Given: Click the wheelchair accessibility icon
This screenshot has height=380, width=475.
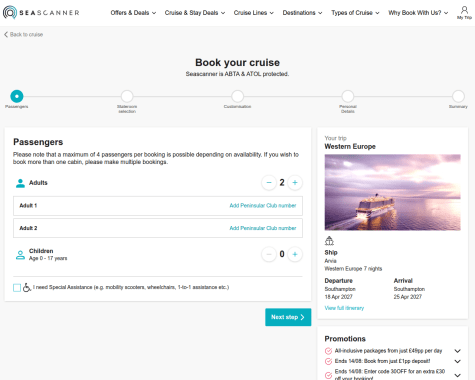Looking at the screenshot, I should [x=27, y=287].
